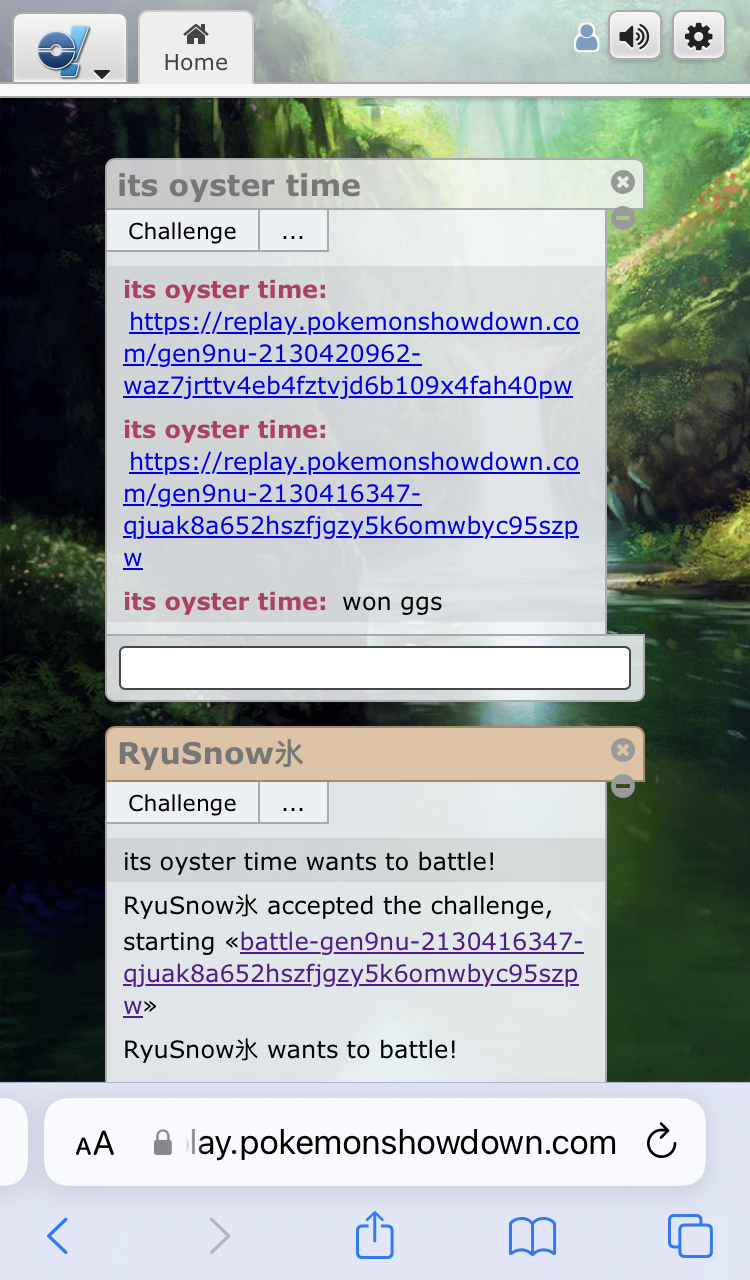Challenge its oyster time to battle
This screenshot has width=750, height=1280.
(182, 231)
